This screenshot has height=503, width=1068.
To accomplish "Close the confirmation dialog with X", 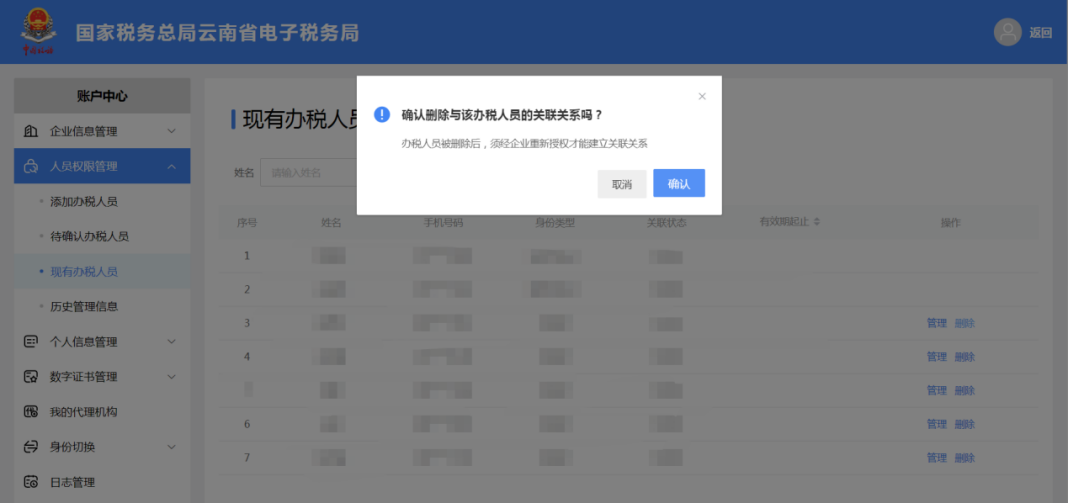I will [x=702, y=96].
